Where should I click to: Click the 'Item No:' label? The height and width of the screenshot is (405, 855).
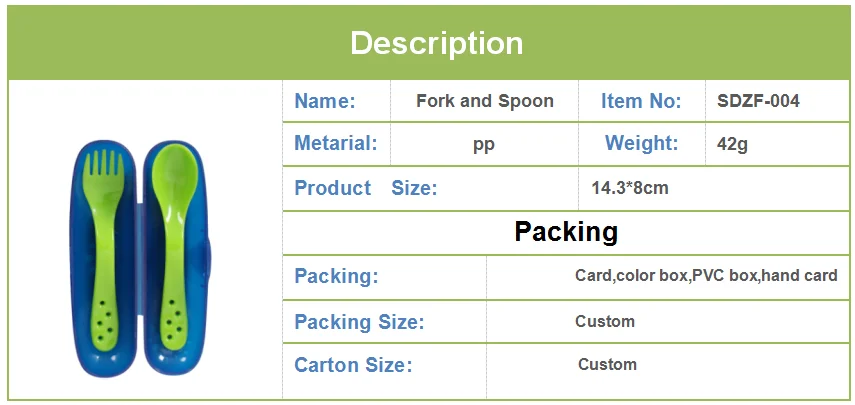tap(641, 101)
